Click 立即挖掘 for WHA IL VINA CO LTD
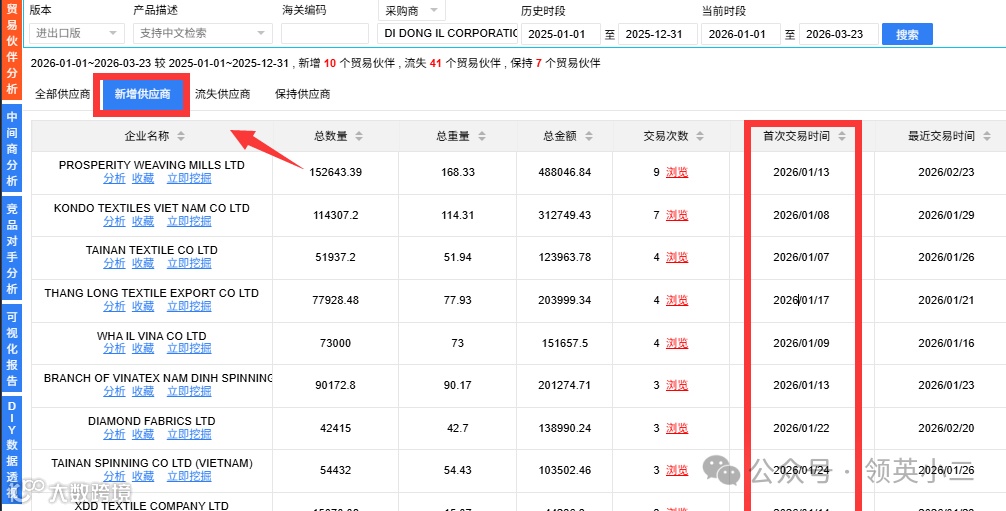Image resolution: width=1006 pixels, height=511 pixels. point(189,349)
